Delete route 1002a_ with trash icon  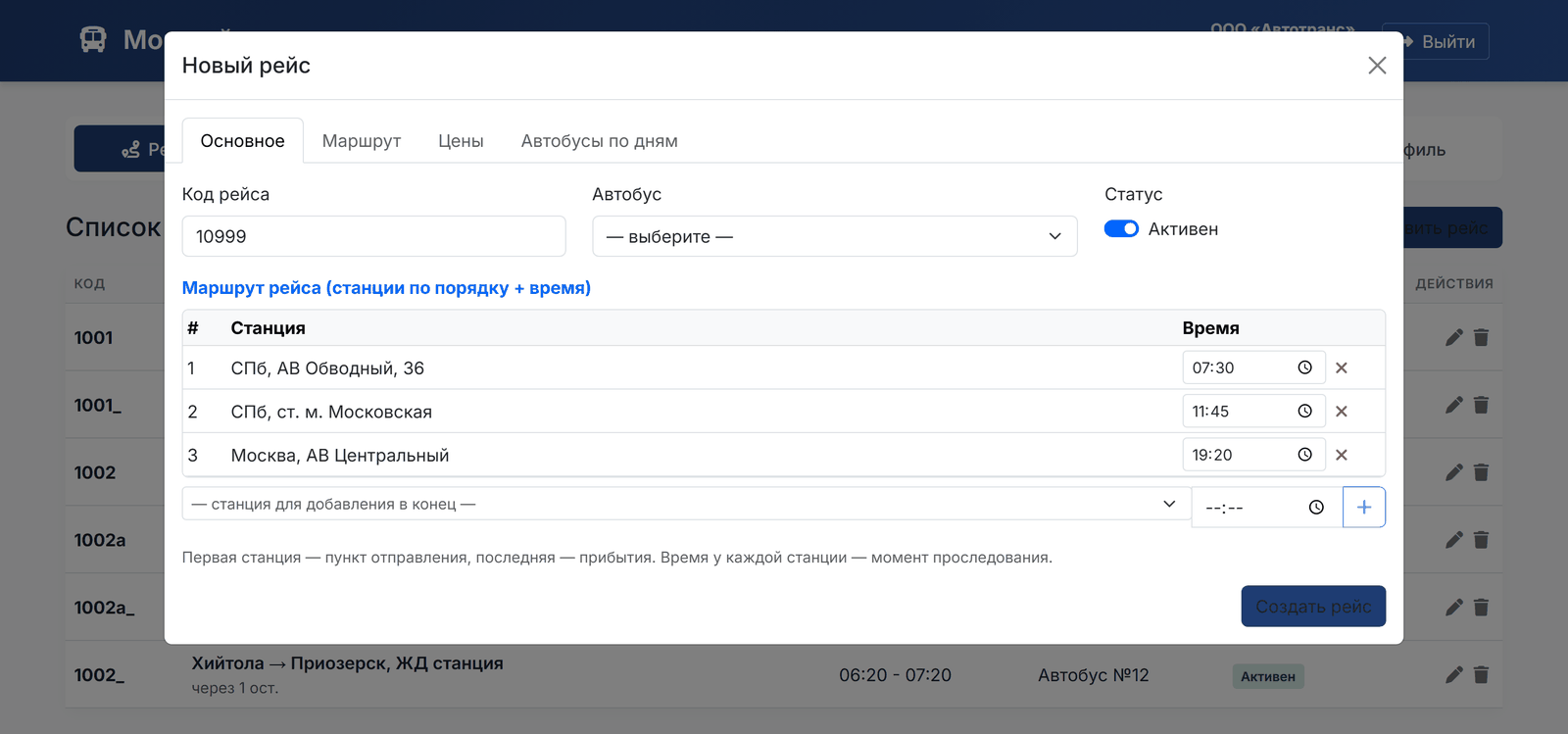(1481, 608)
